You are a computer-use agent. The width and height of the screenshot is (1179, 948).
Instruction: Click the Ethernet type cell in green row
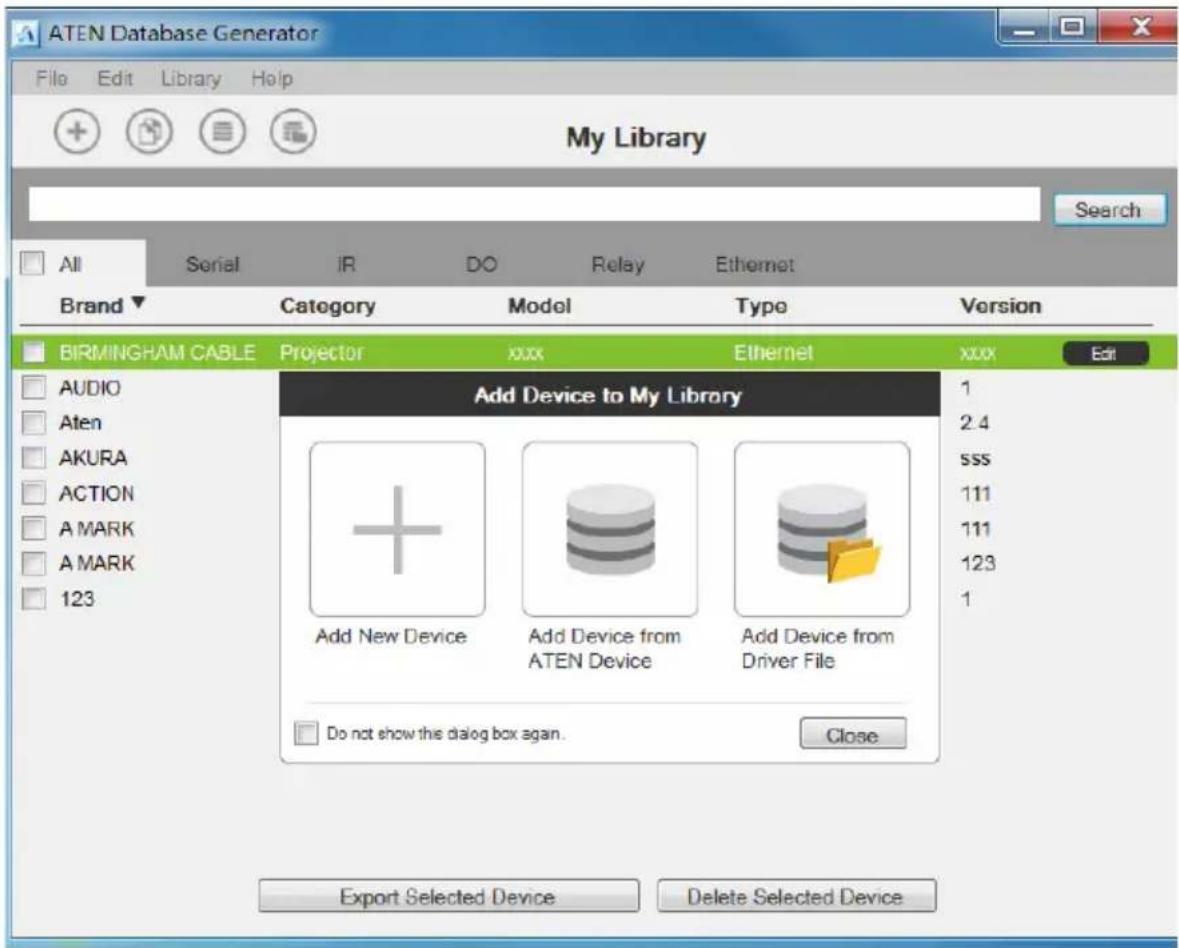click(774, 353)
